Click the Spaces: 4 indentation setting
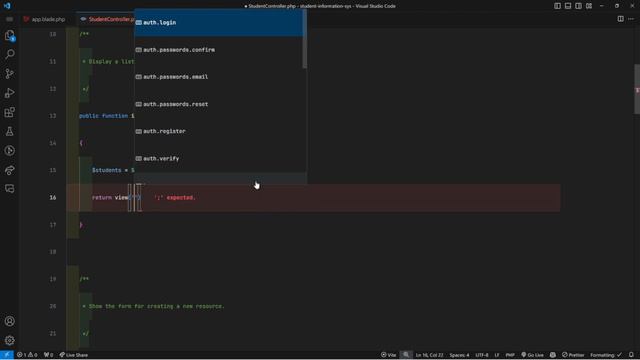The image size is (640, 360). tap(459, 355)
